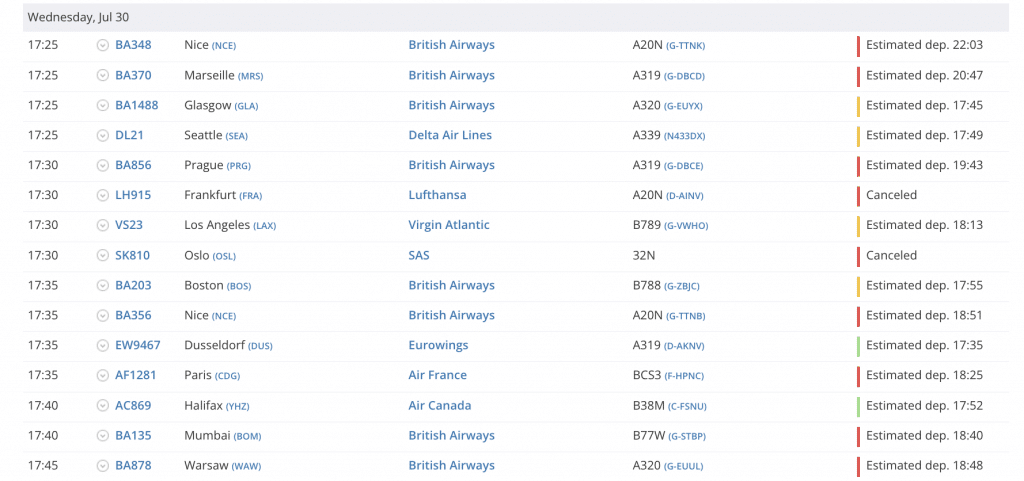
Task: Open the Lufthansa airline link
Action: [x=437, y=195]
